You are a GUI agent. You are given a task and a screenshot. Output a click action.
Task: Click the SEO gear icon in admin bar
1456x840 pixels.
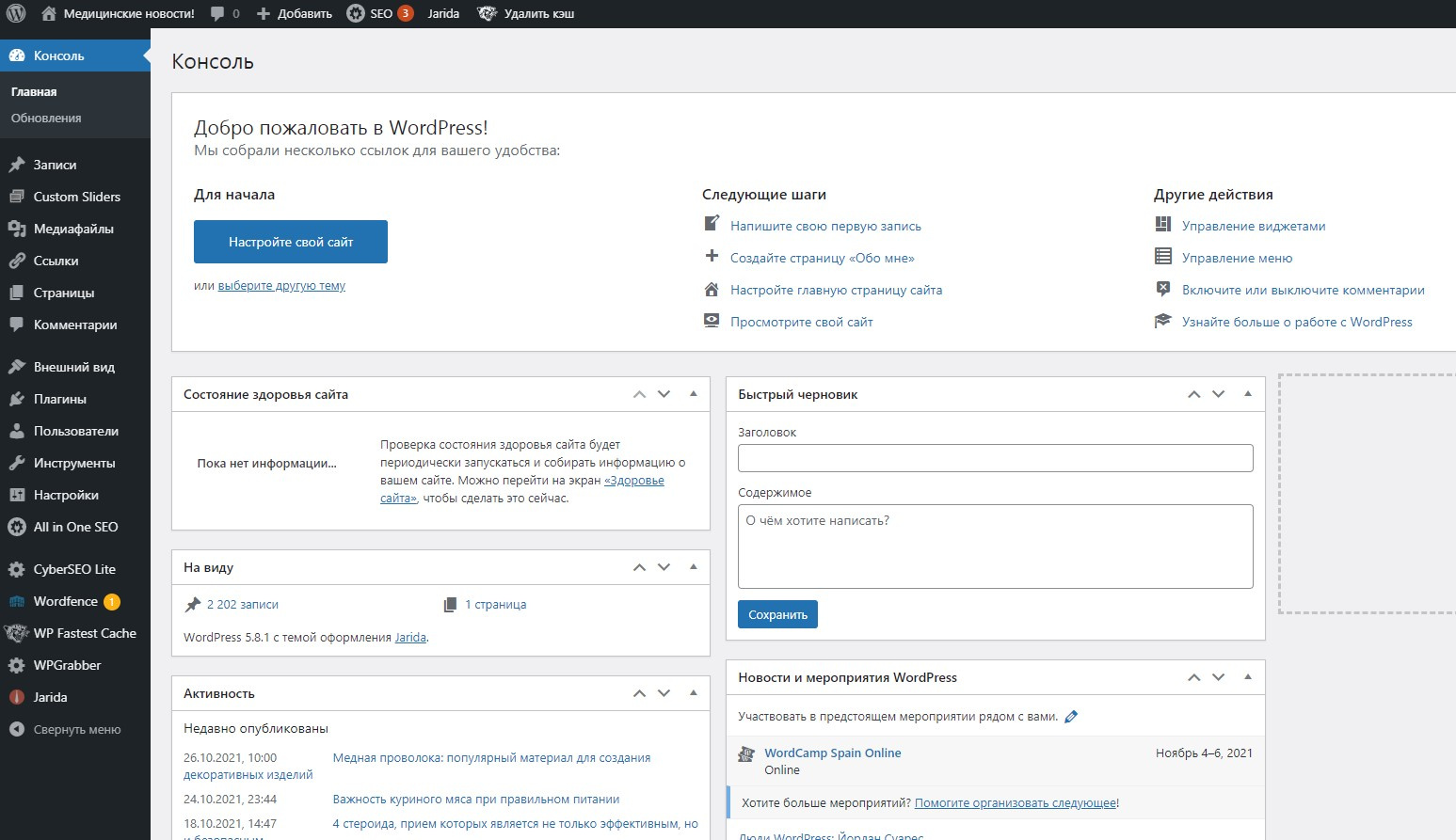(x=356, y=13)
